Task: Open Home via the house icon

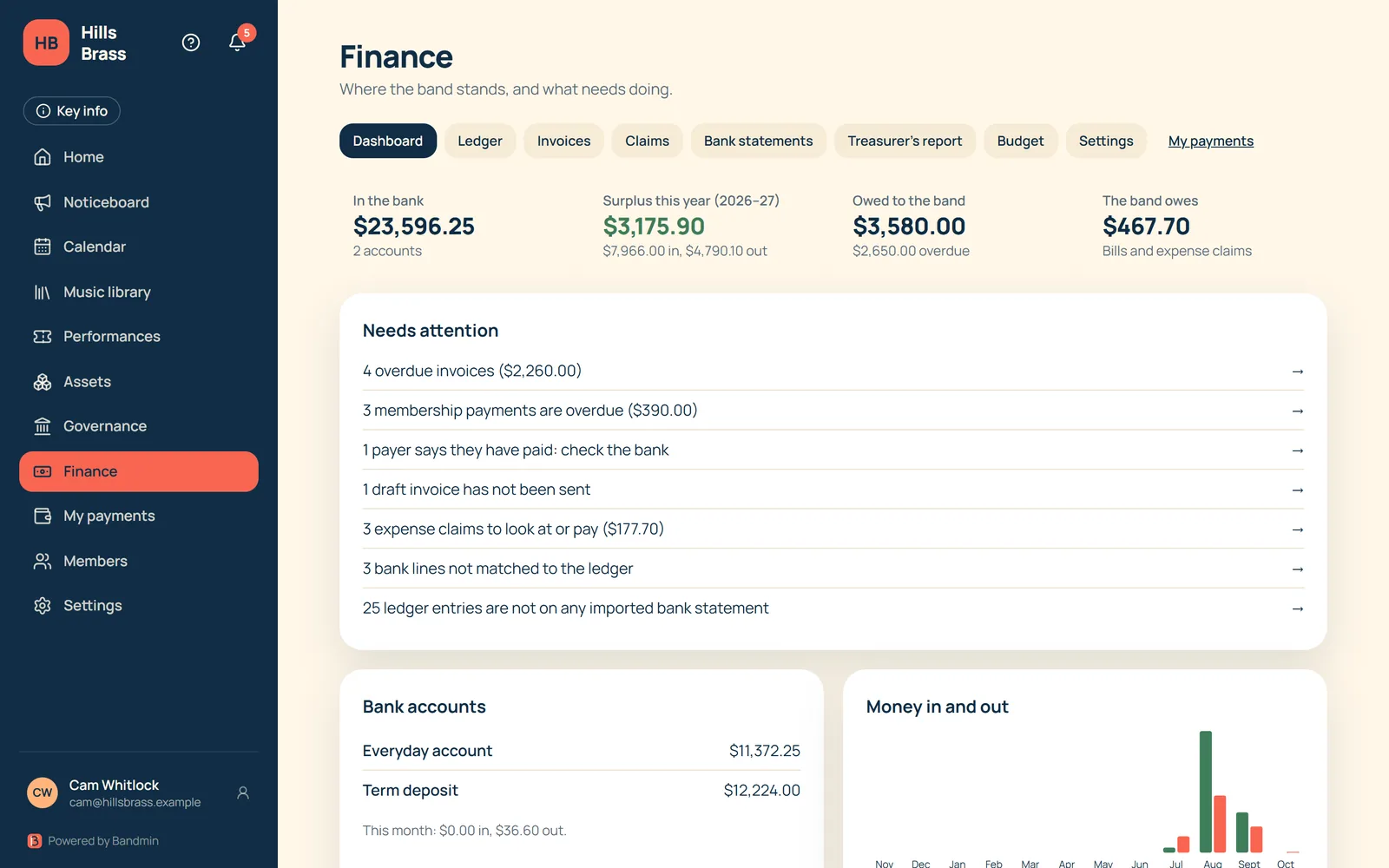Action: point(43,157)
